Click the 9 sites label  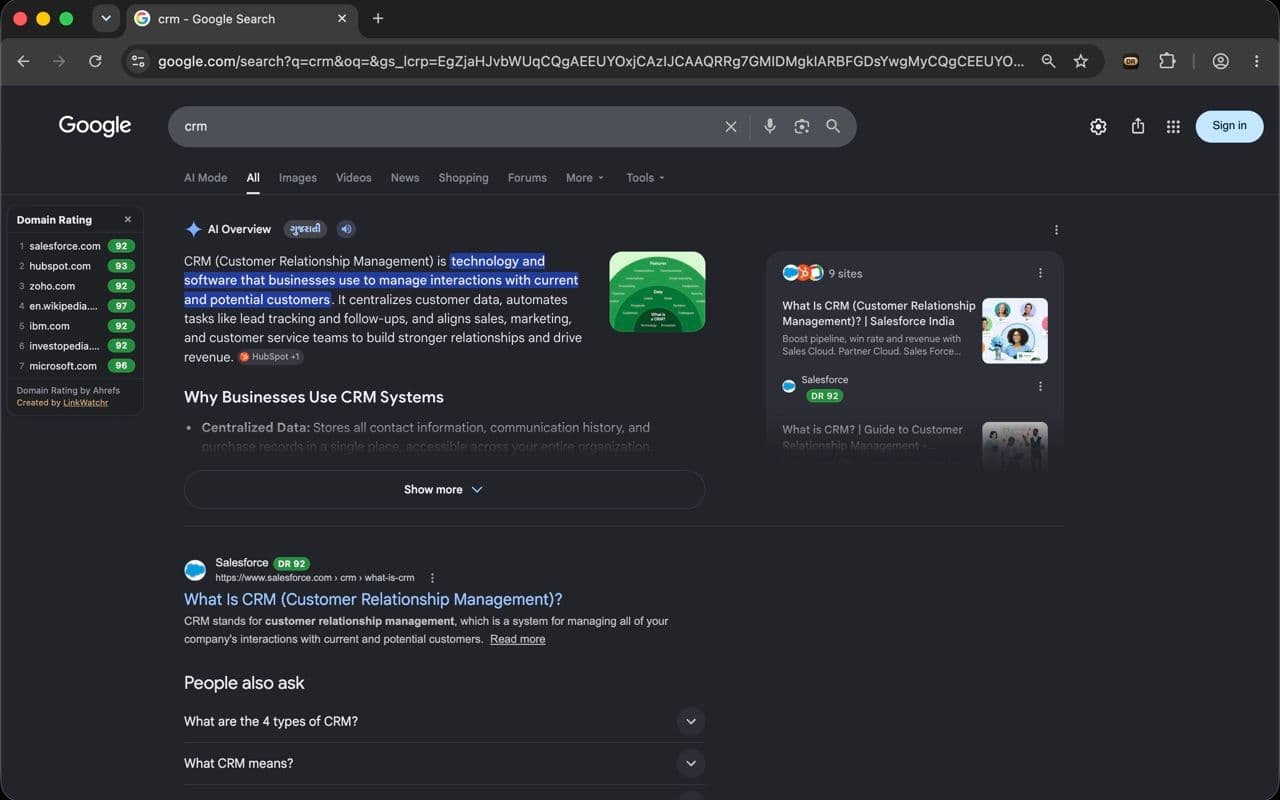point(845,273)
